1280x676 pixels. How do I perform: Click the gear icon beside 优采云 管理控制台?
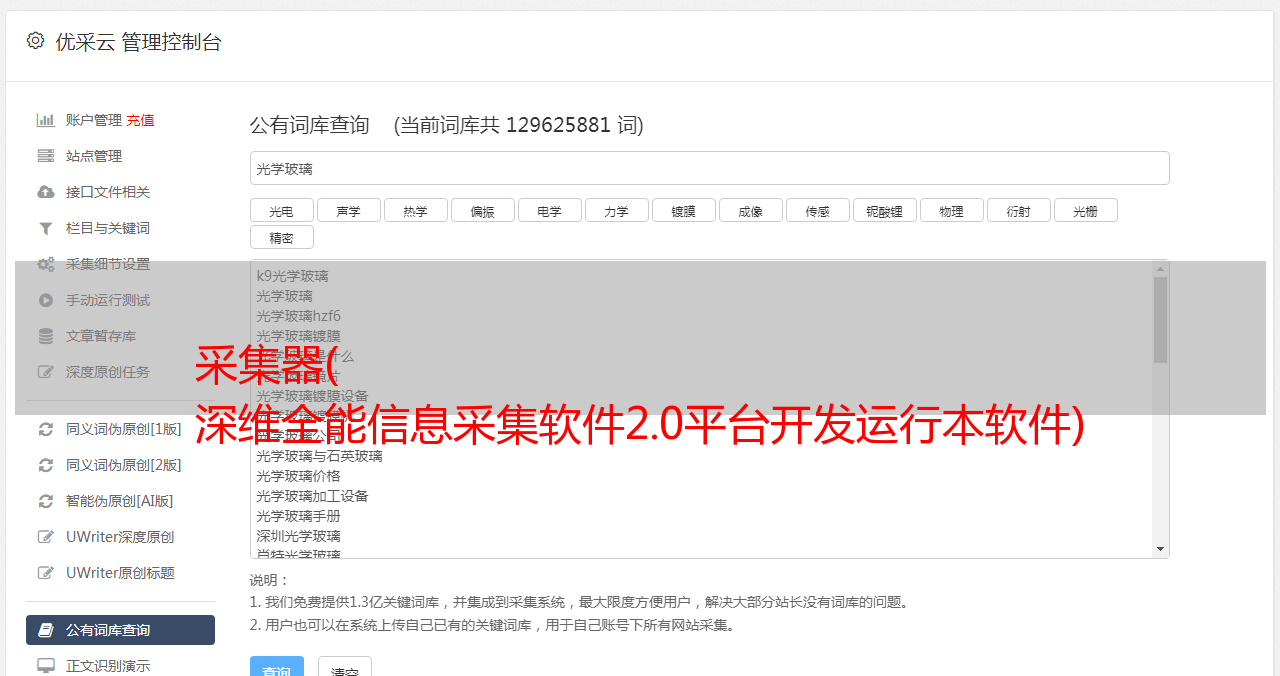pyautogui.click(x=36, y=41)
